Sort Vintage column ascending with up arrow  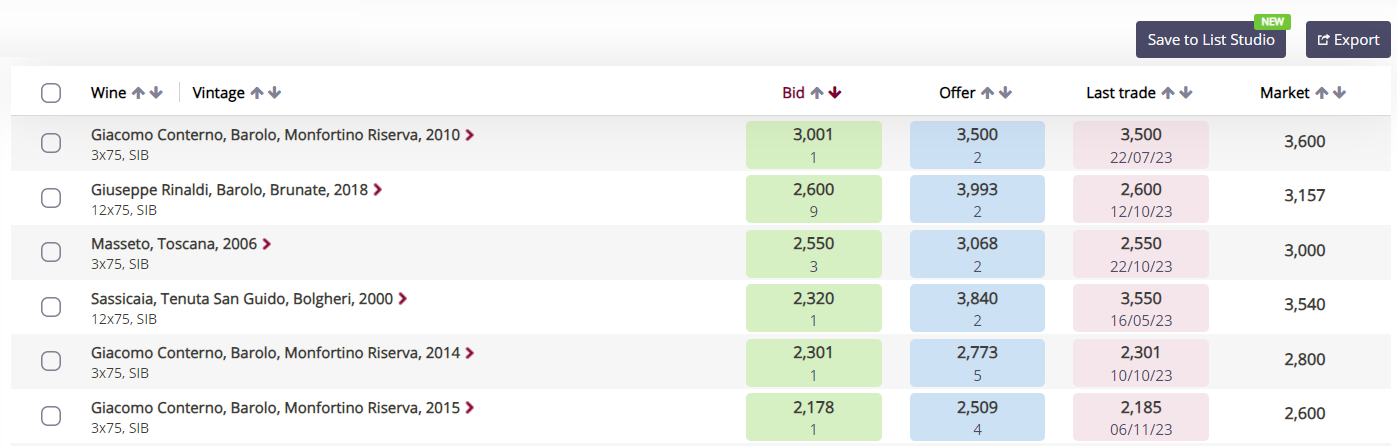point(257,93)
